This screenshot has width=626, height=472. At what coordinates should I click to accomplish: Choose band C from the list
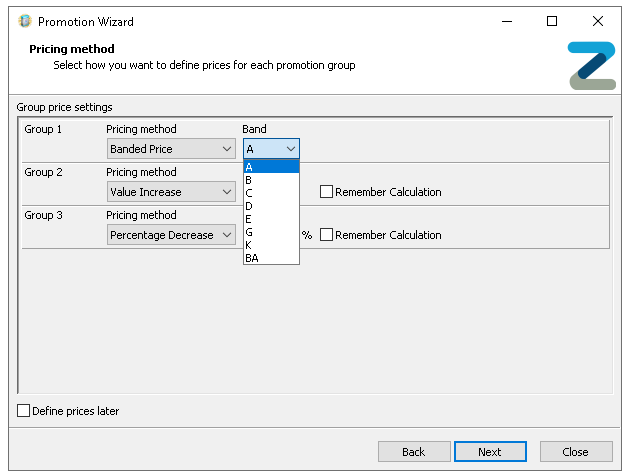270,193
